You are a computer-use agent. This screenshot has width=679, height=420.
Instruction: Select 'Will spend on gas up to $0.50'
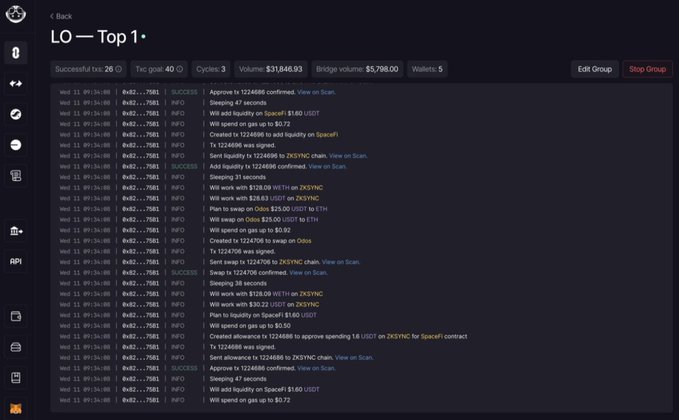coord(250,326)
